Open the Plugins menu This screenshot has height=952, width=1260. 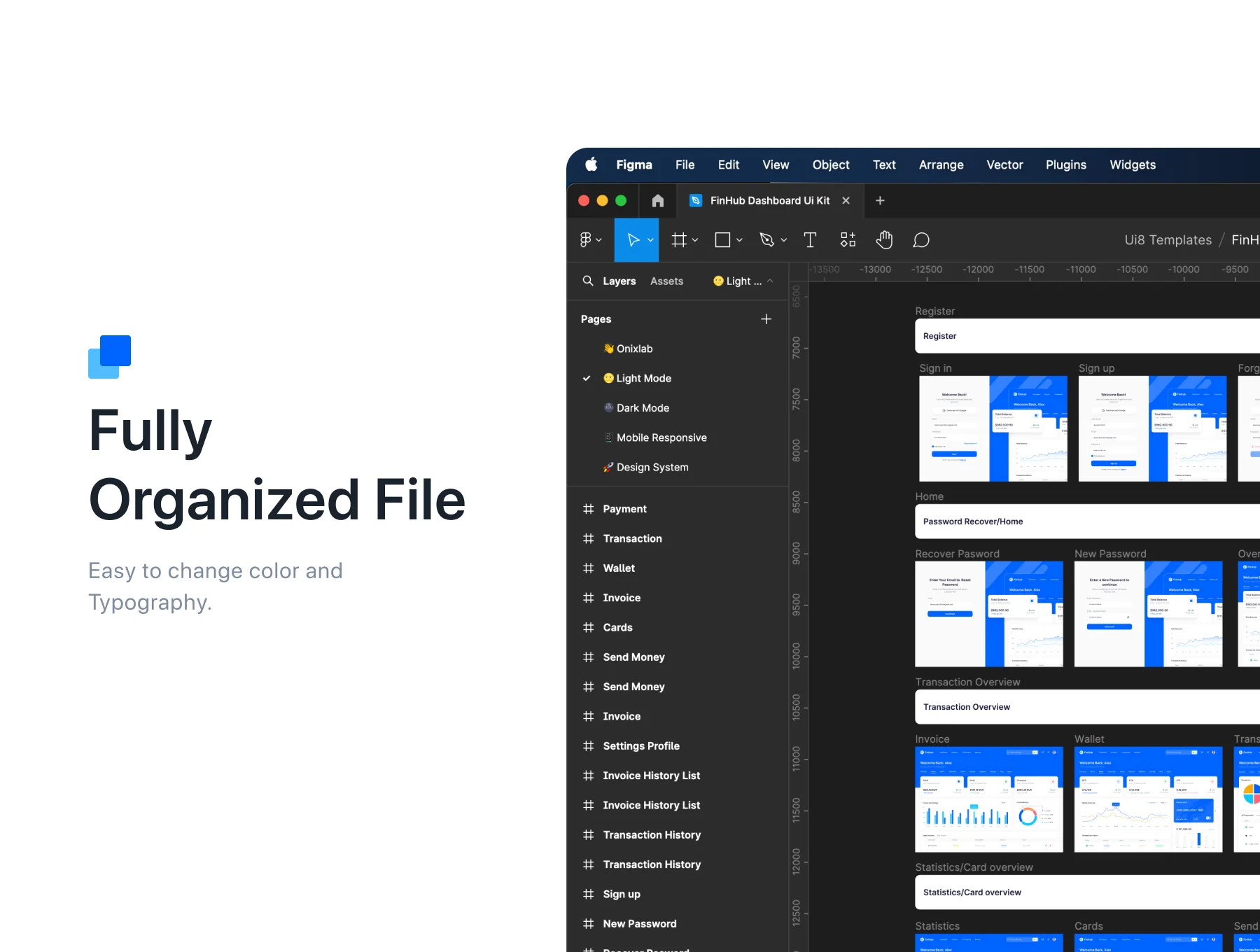pyautogui.click(x=1066, y=164)
